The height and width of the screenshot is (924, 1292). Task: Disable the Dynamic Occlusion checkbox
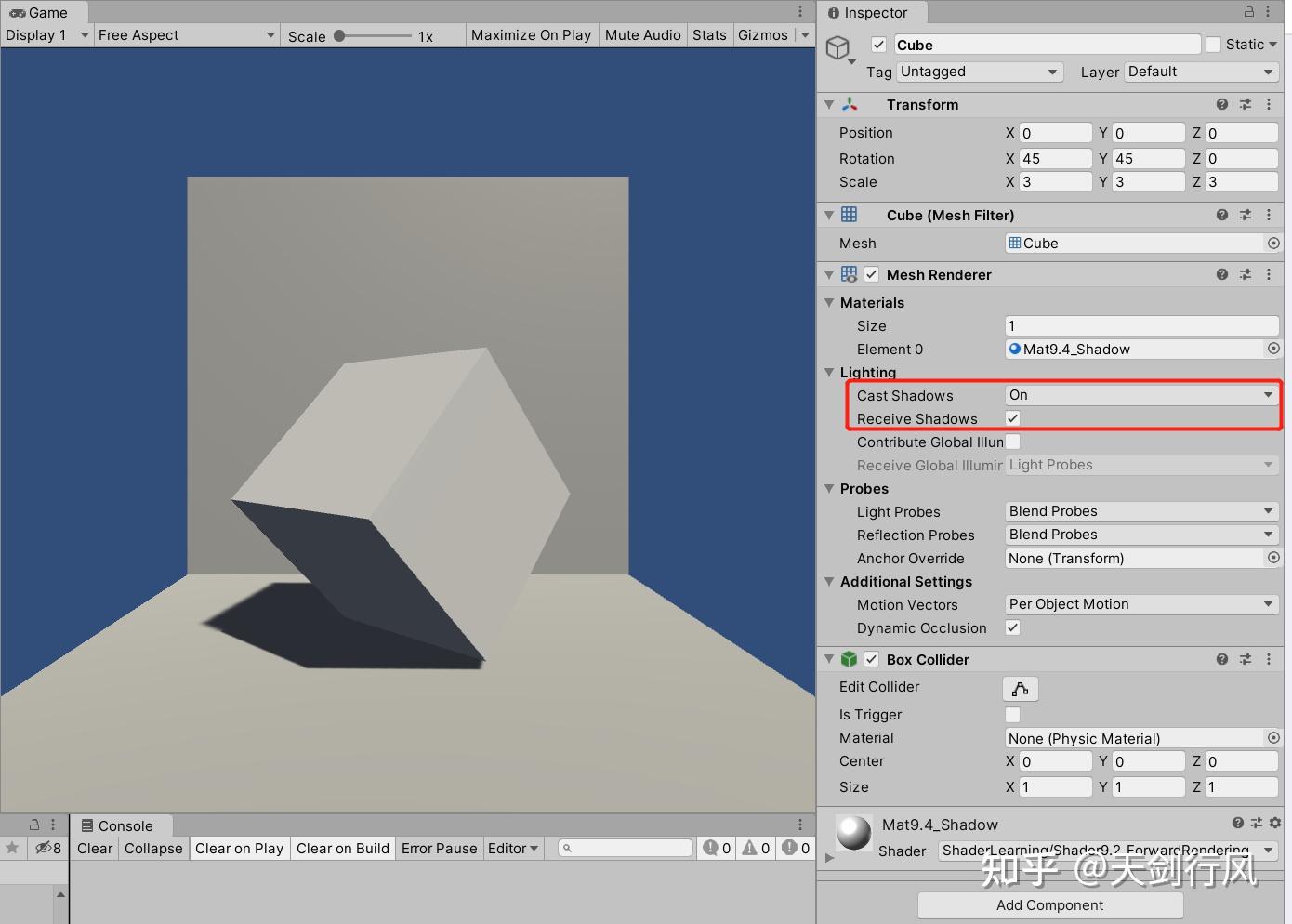[x=1012, y=627]
